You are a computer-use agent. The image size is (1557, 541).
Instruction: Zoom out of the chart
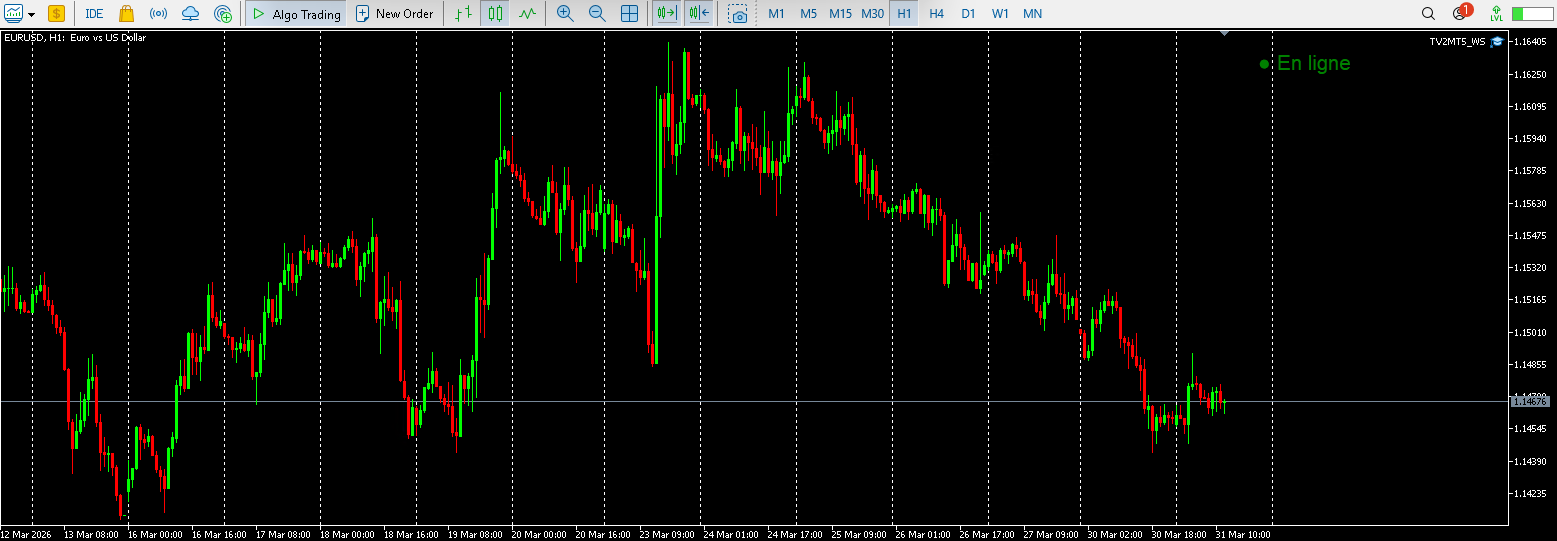click(597, 14)
